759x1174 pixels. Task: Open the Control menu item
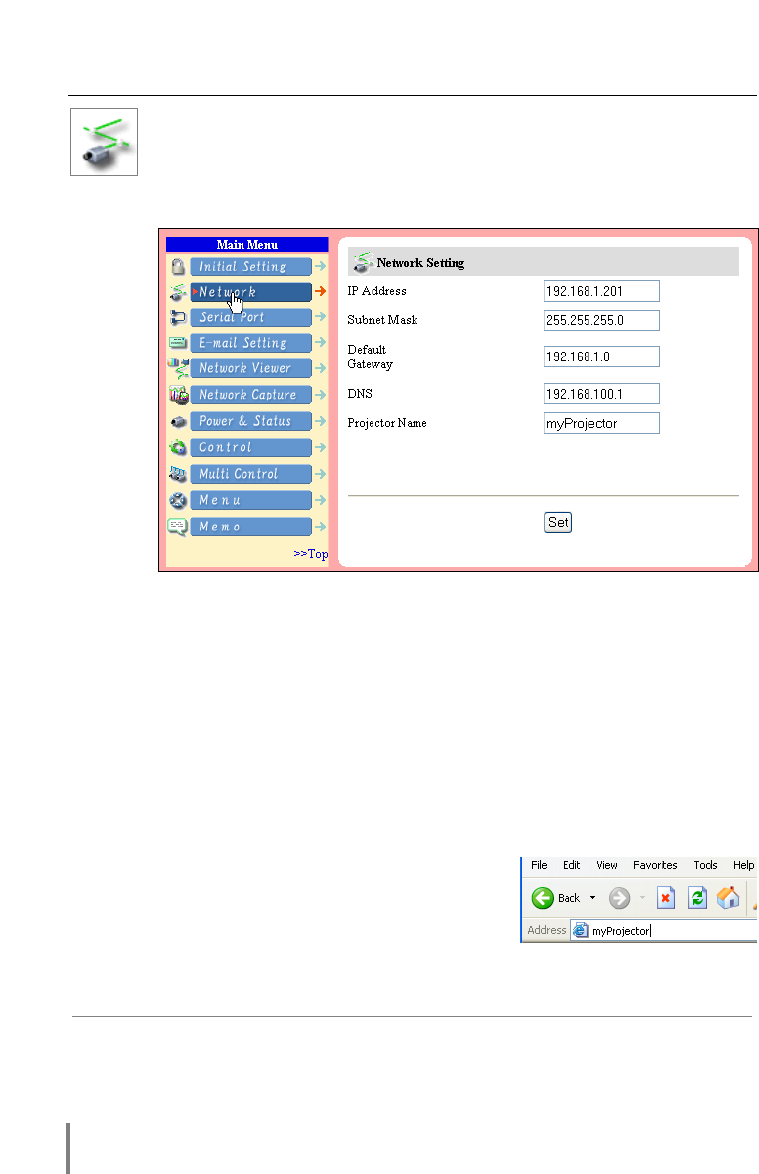pyautogui.click(x=251, y=447)
